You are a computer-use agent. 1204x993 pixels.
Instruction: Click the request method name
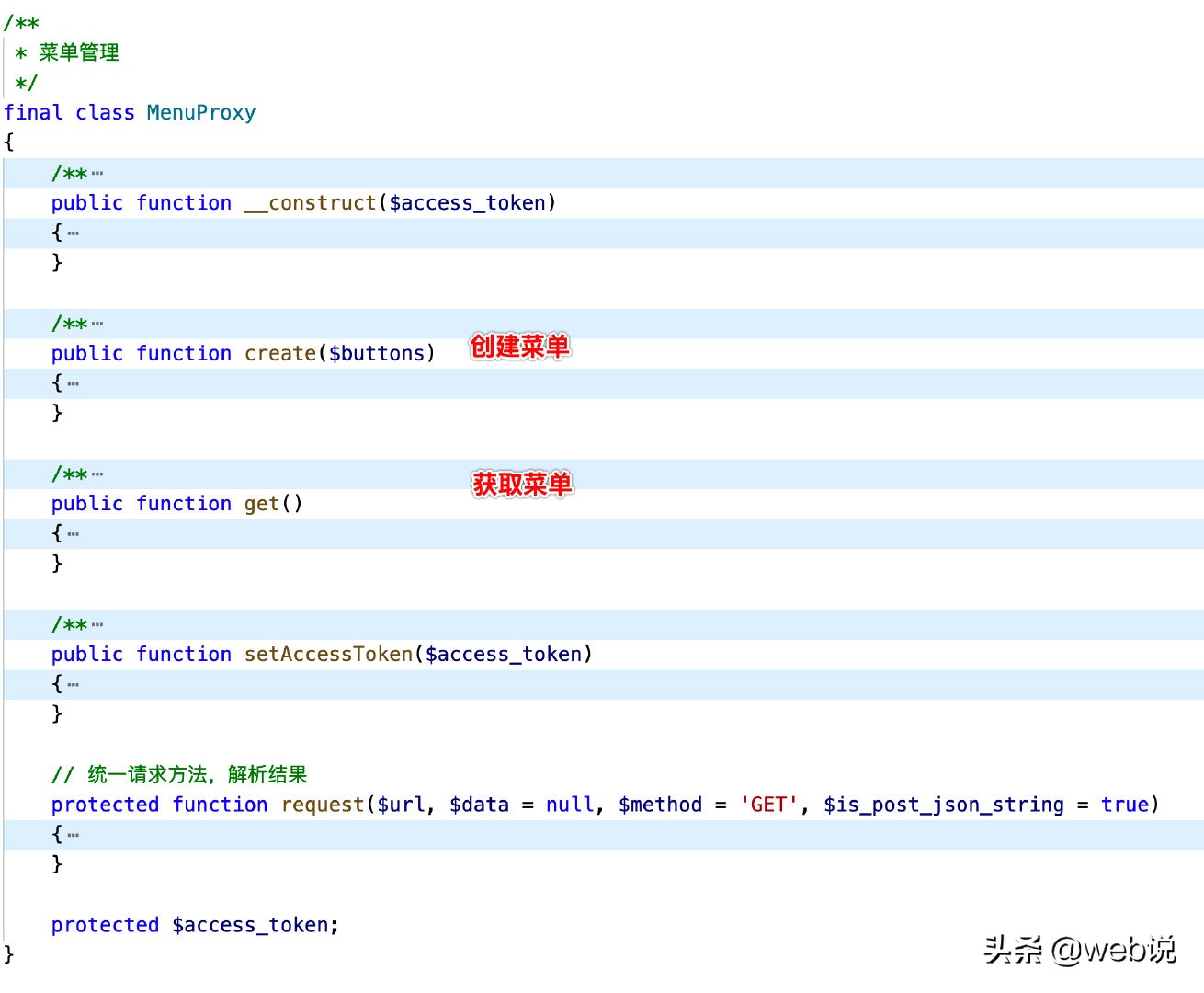pyautogui.click(x=323, y=805)
